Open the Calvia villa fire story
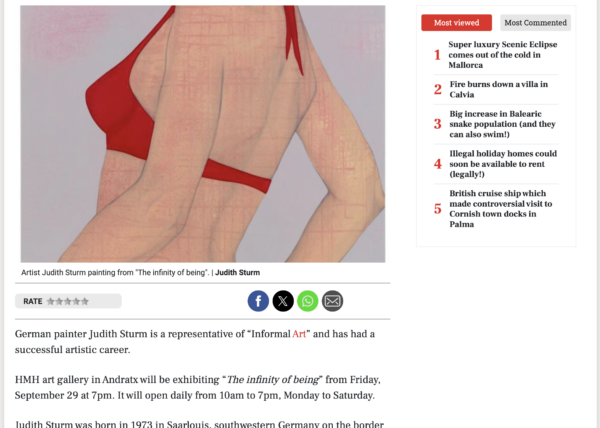Screen dimensions: 600x428 tap(499, 89)
